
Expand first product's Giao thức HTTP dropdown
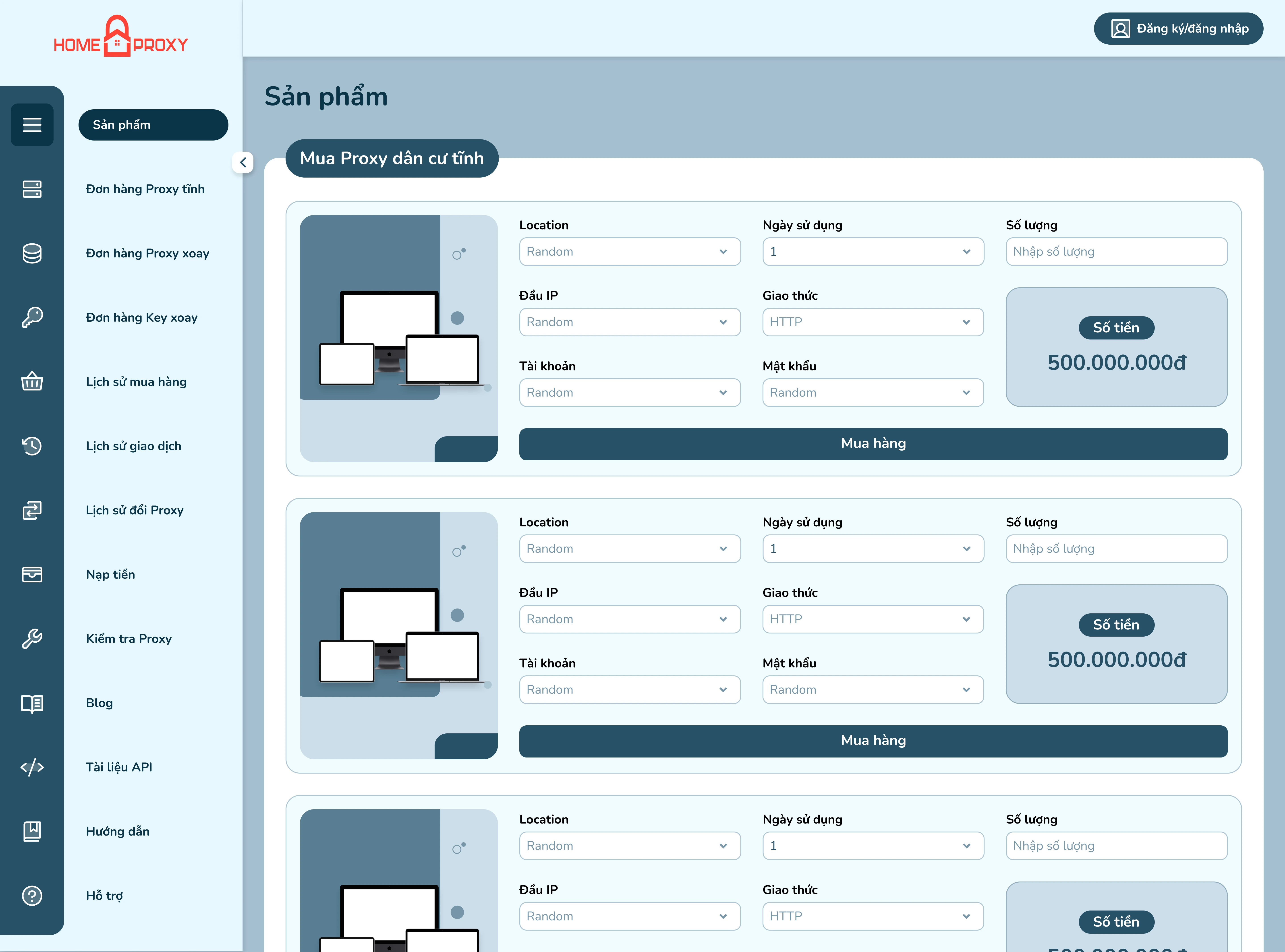(x=873, y=322)
